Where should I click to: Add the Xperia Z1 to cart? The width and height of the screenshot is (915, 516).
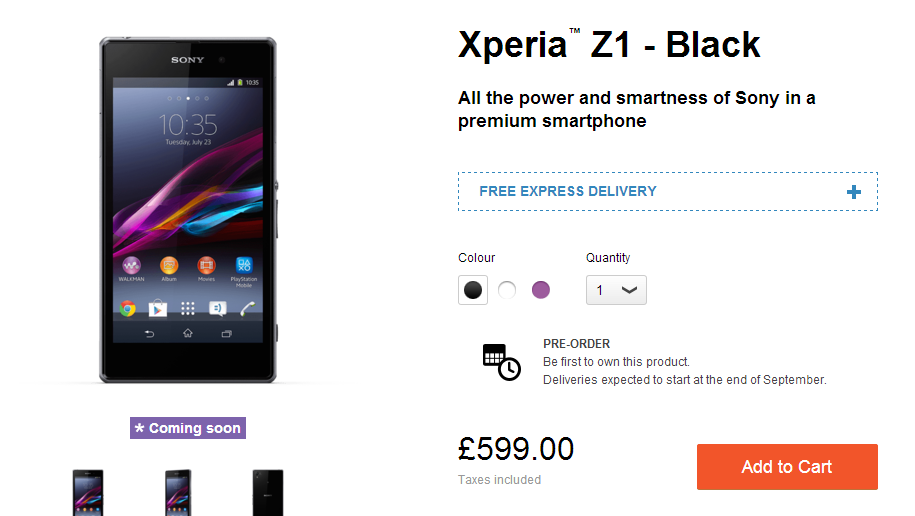click(x=787, y=467)
